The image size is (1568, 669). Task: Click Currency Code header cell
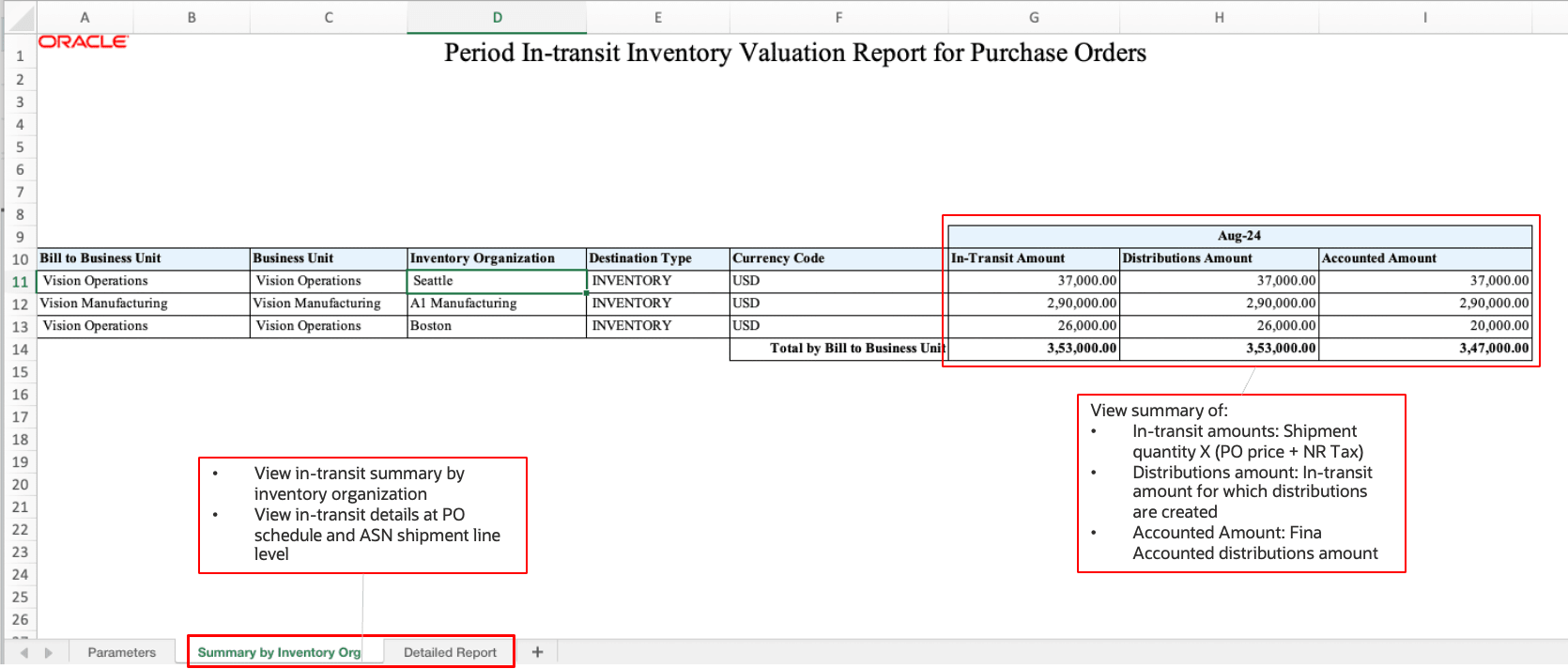pos(838,258)
